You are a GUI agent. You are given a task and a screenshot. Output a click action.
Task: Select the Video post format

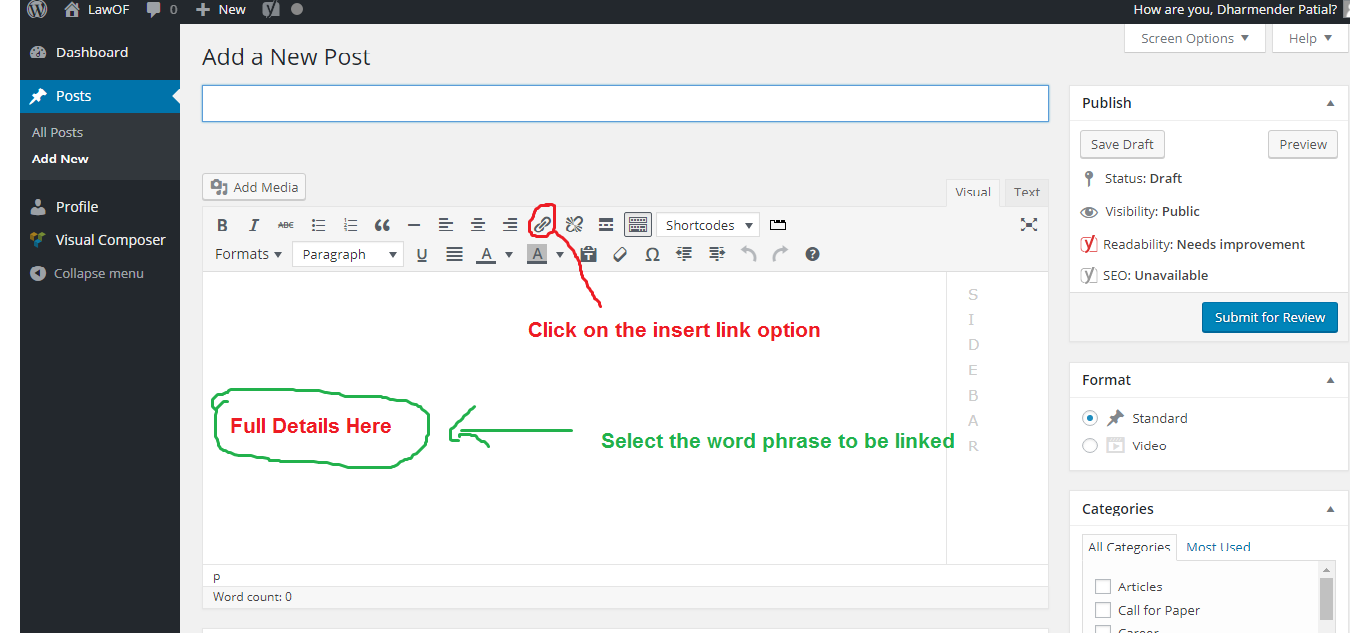(x=1090, y=446)
